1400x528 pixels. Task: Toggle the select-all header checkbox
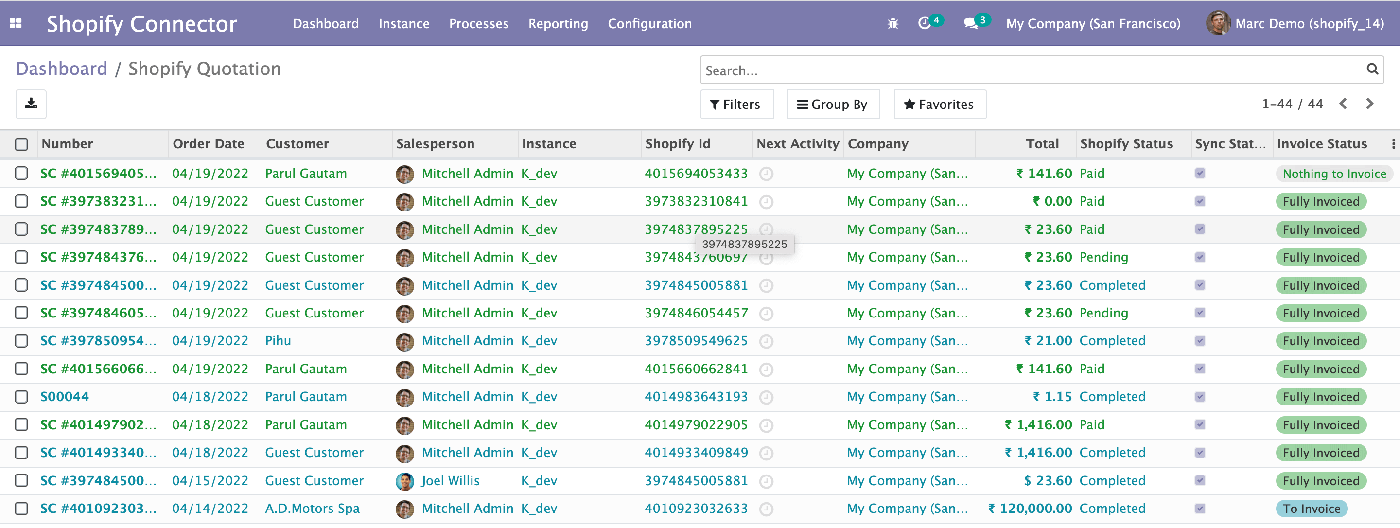pyautogui.click(x=22, y=144)
